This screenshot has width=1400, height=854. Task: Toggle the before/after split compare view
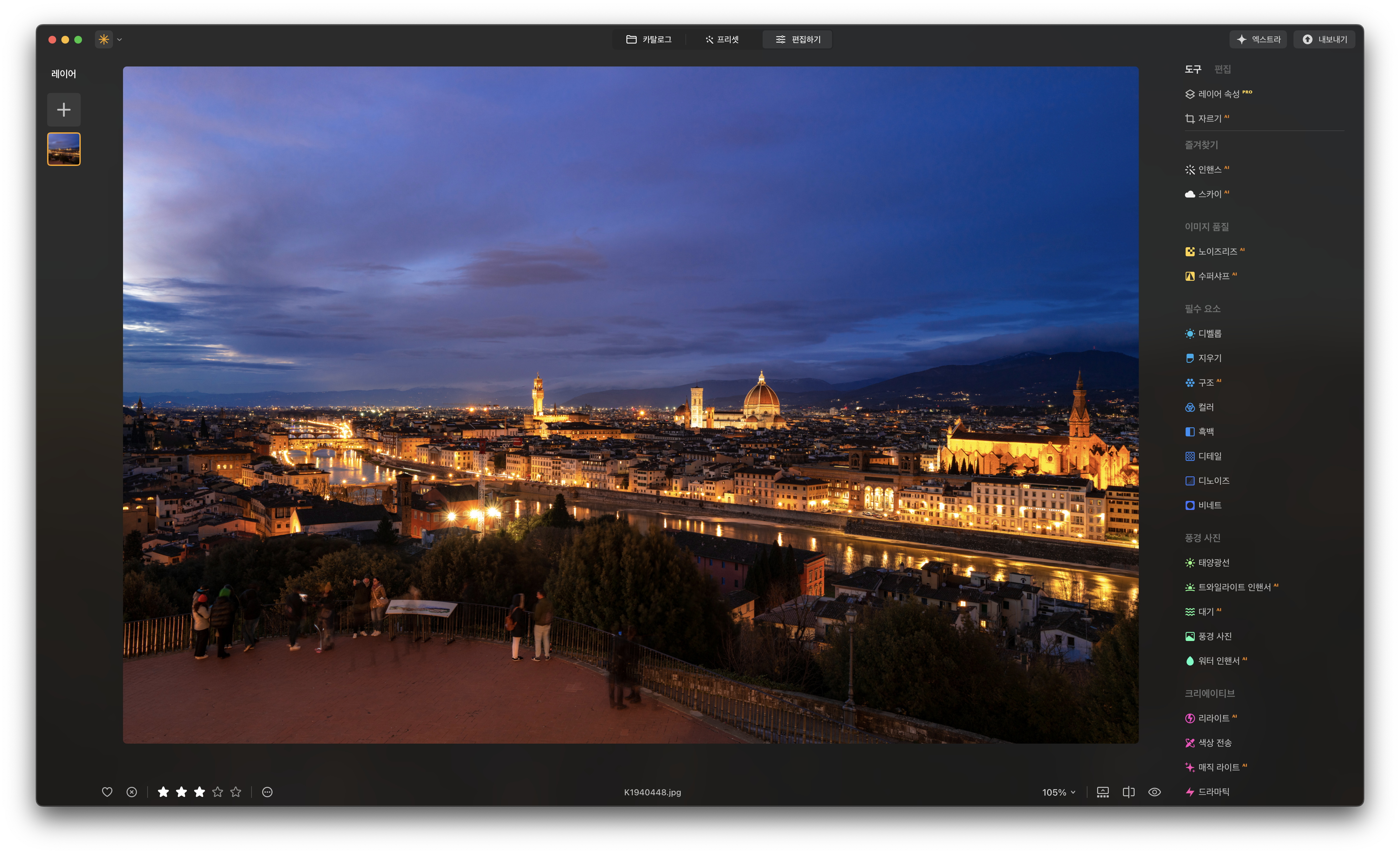pos(1128,792)
